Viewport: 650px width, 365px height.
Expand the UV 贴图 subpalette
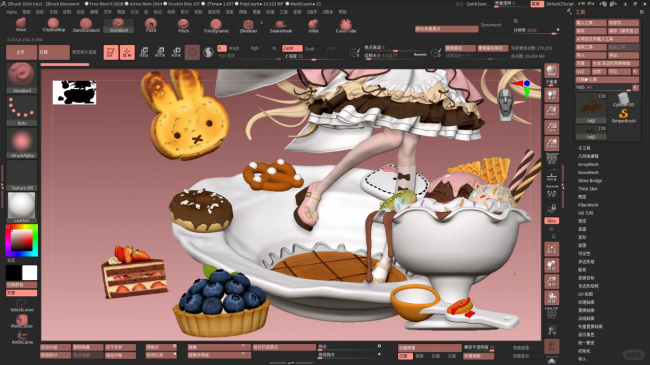point(585,294)
